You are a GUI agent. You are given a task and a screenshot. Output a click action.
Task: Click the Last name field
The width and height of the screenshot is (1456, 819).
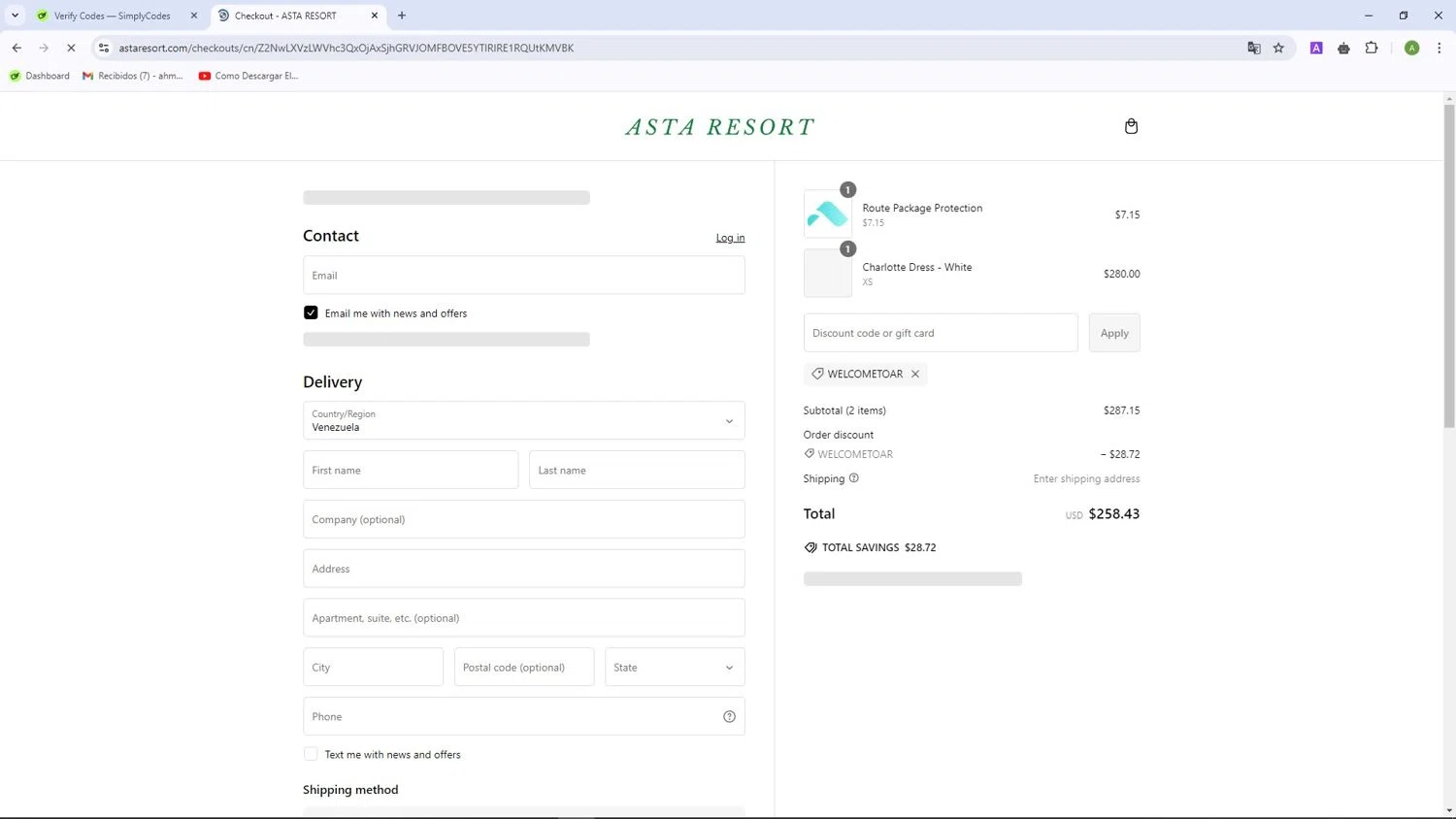[637, 470]
